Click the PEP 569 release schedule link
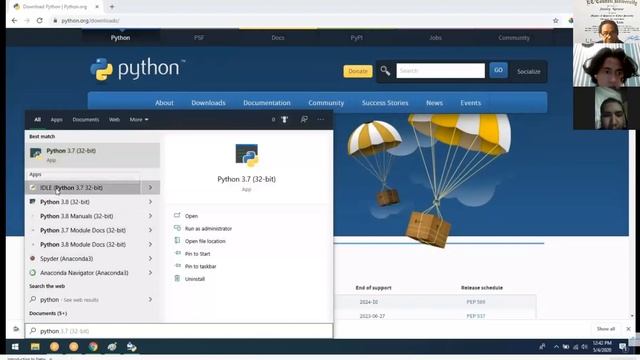This screenshot has height=360, width=640. point(476,302)
